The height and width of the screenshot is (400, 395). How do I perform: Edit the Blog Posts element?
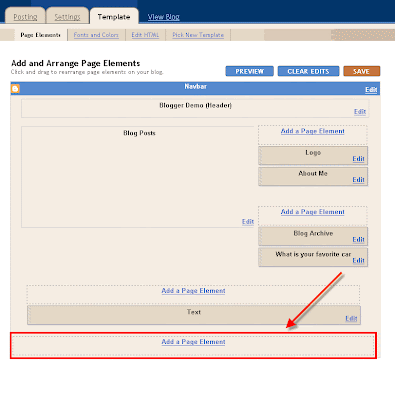(248, 222)
